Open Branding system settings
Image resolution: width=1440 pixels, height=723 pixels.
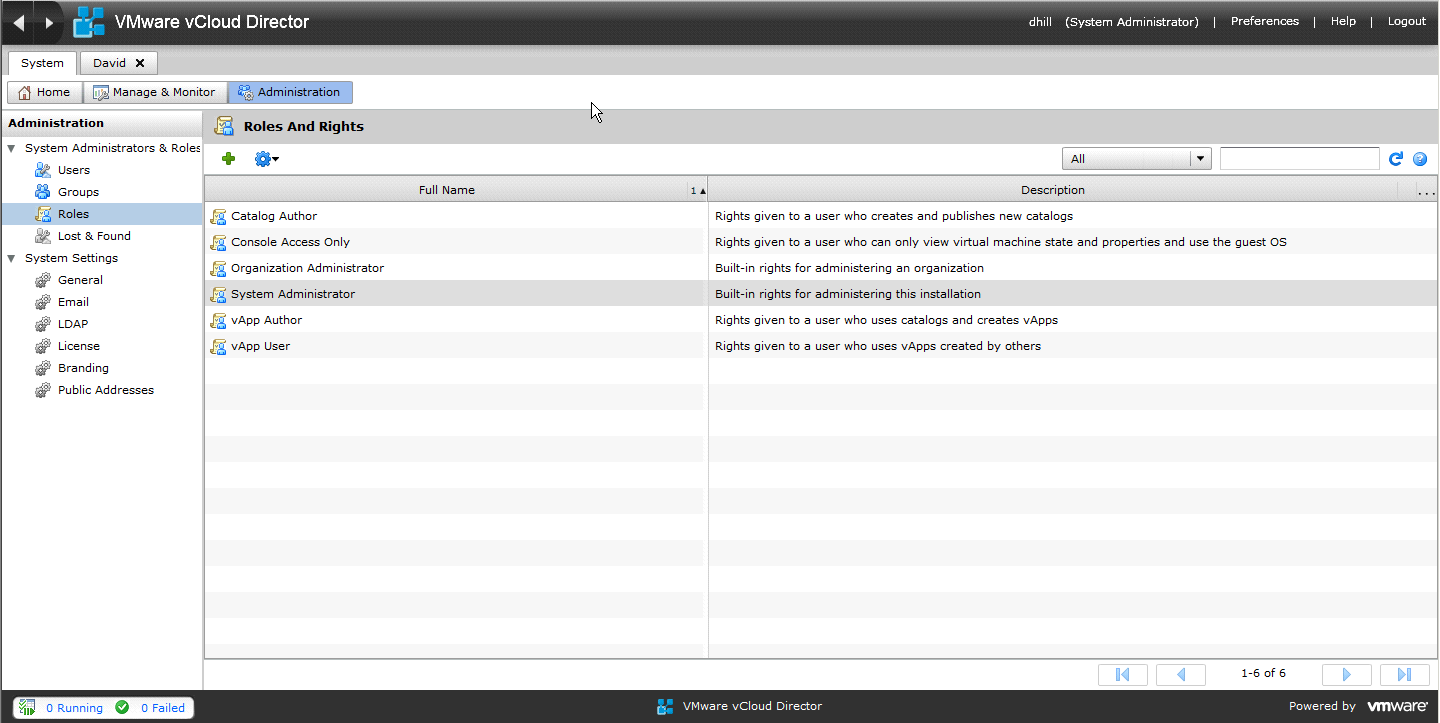click(x=83, y=368)
